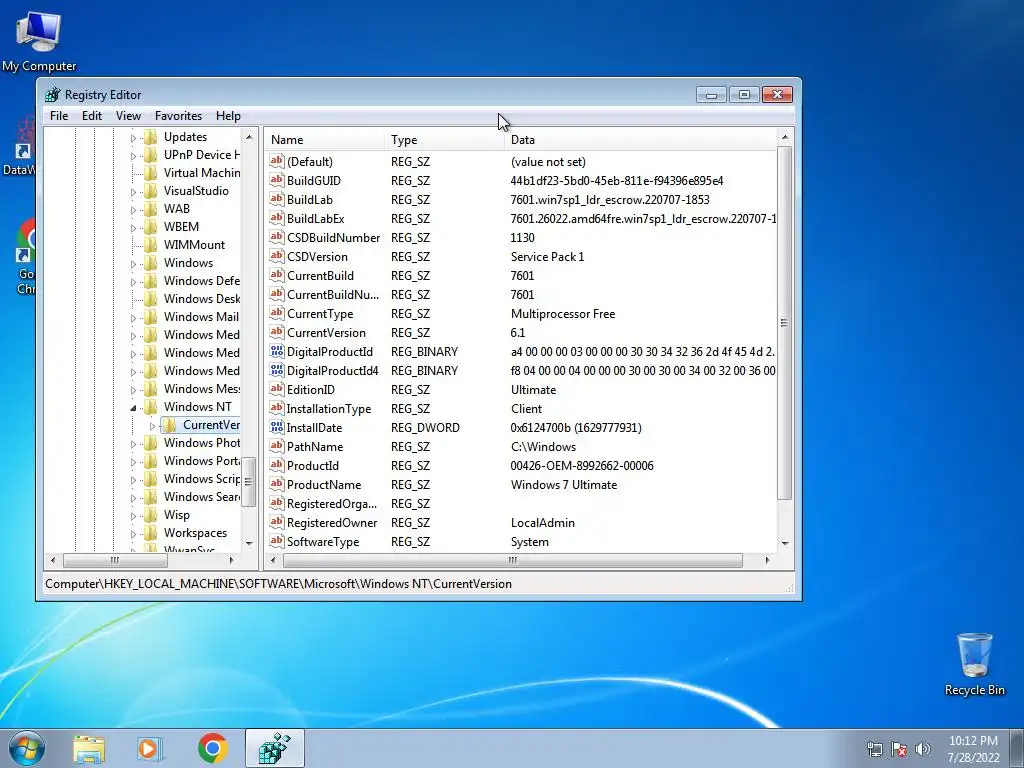Select the InstallDate DWORD icon
The height and width of the screenshot is (768, 1024).
[277, 427]
